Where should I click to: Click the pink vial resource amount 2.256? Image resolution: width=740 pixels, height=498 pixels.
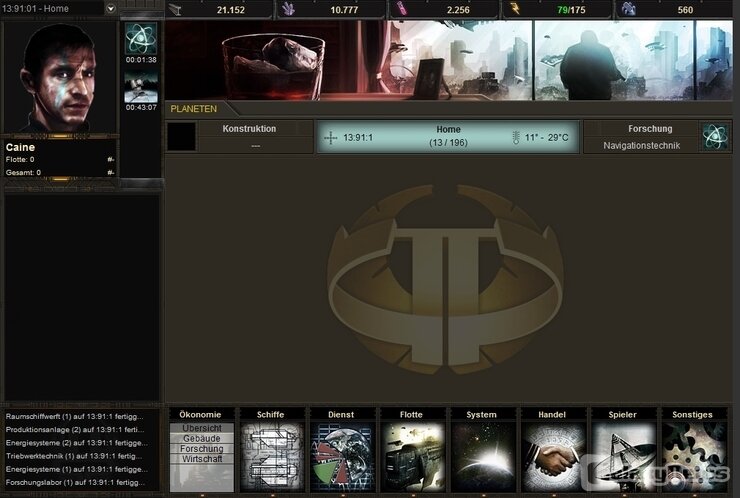pos(458,9)
